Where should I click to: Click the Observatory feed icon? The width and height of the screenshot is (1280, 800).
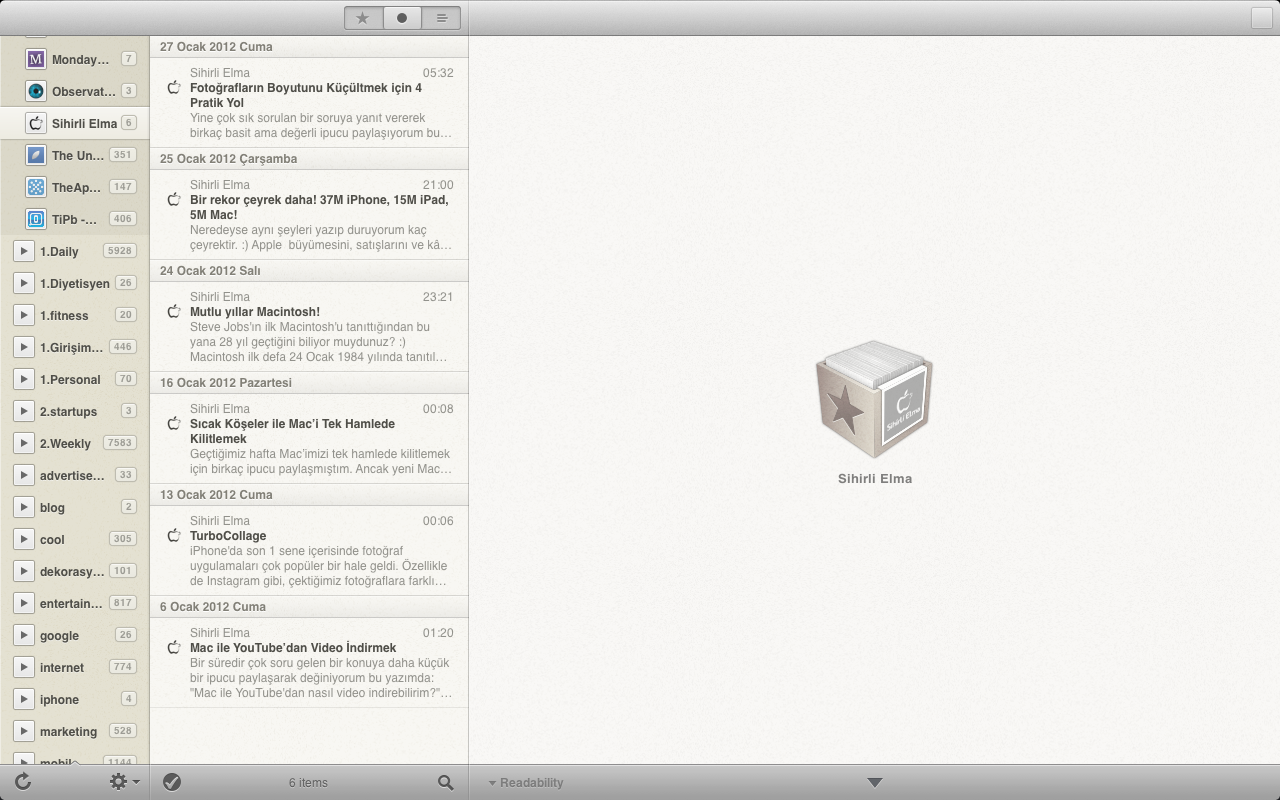point(36,91)
